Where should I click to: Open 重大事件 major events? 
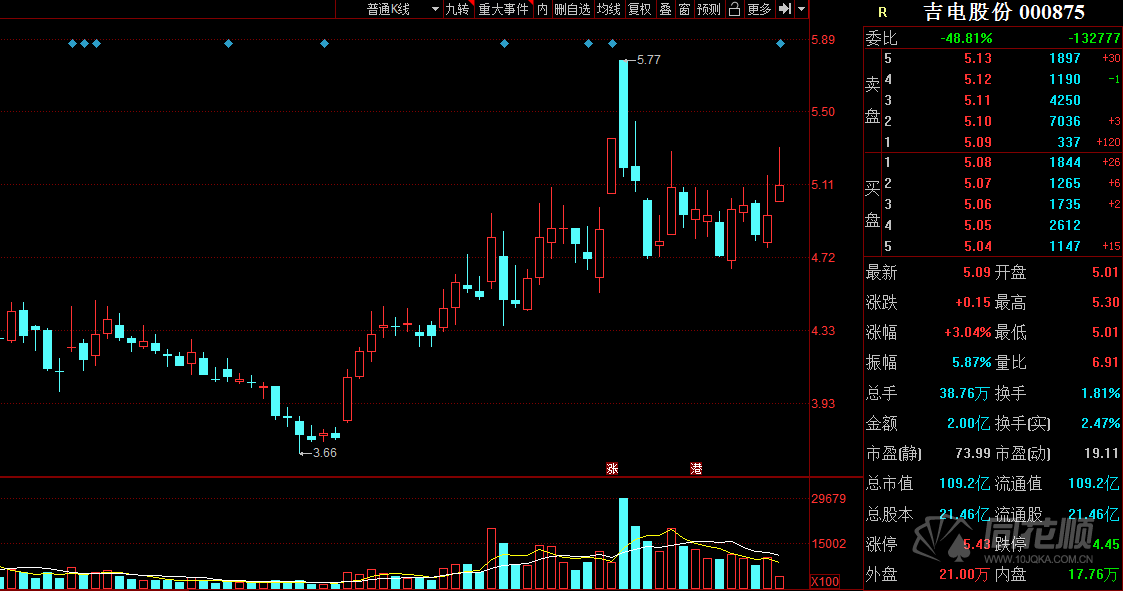tap(503, 9)
